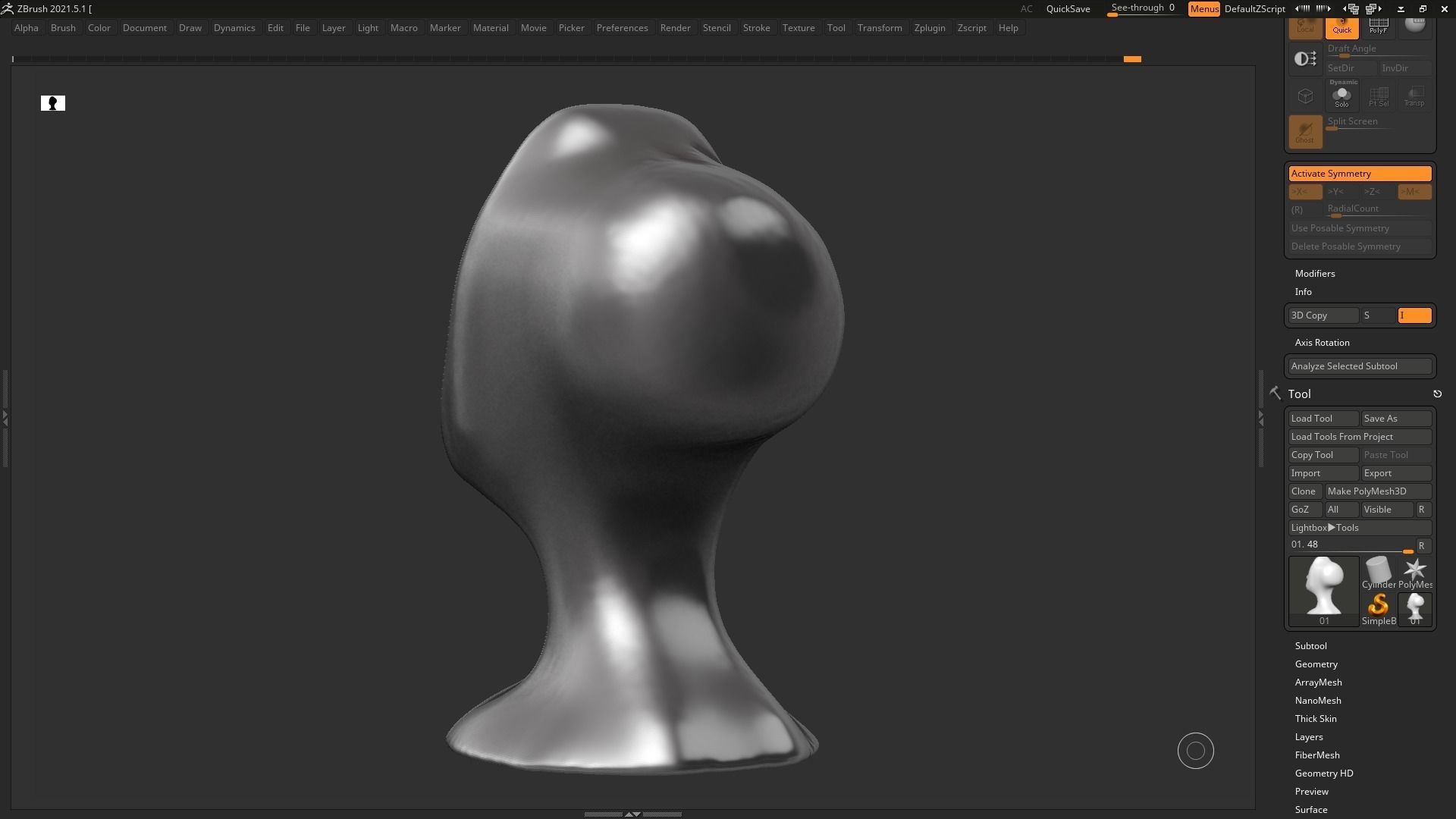Click the Load Tool button
The height and width of the screenshot is (819, 1456).
point(1323,419)
